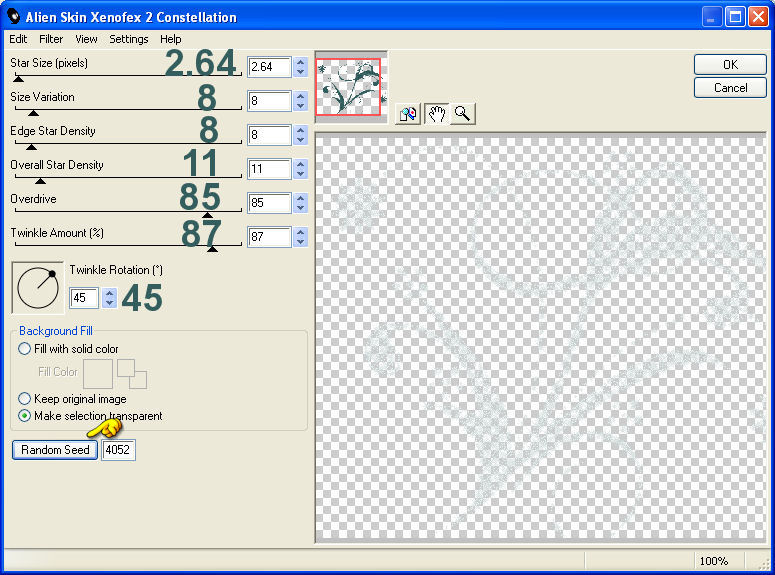Select the hand pan tool
This screenshot has width=775, height=575.
pos(436,114)
